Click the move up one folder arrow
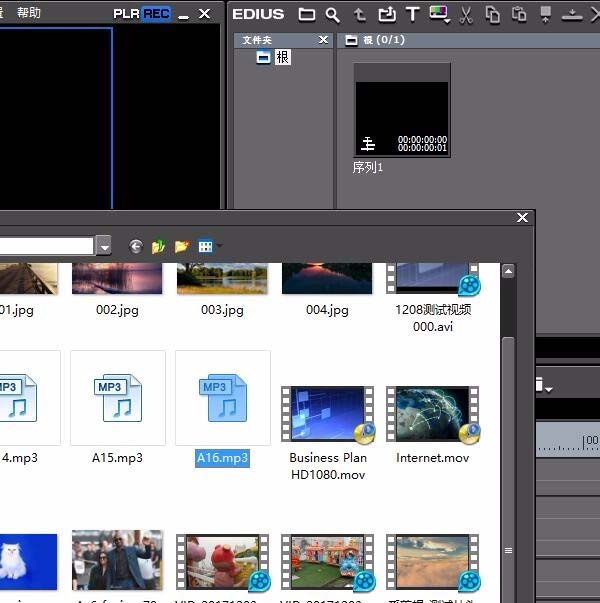600x603 pixels. 361,14
